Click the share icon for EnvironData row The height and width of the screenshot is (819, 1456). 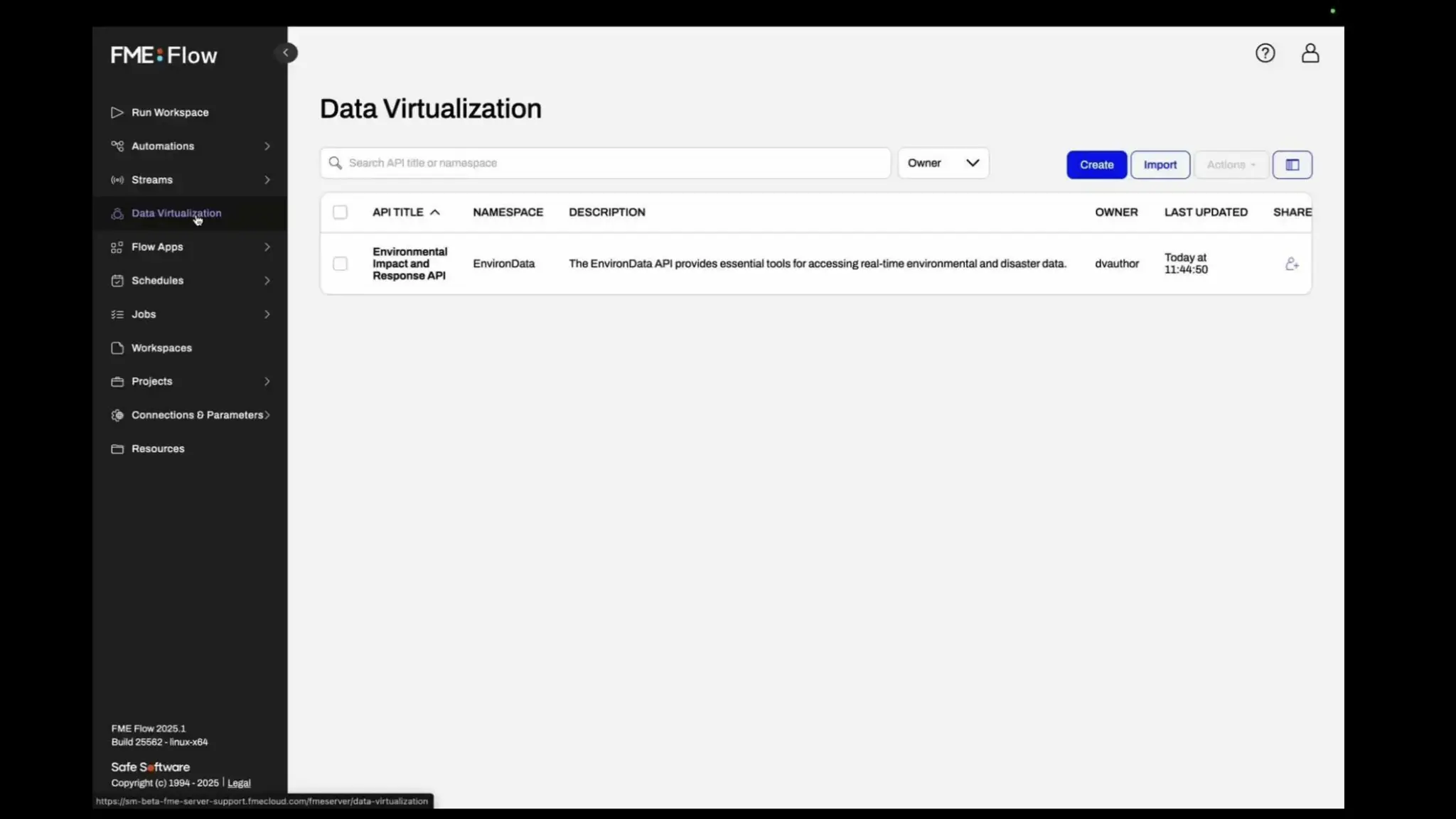[1292, 264]
